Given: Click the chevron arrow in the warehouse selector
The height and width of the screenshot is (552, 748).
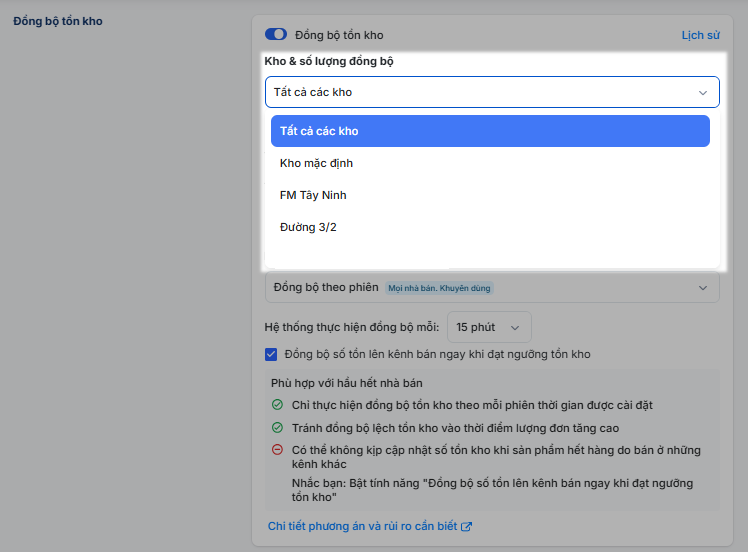Looking at the screenshot, I should coord(702,93).
